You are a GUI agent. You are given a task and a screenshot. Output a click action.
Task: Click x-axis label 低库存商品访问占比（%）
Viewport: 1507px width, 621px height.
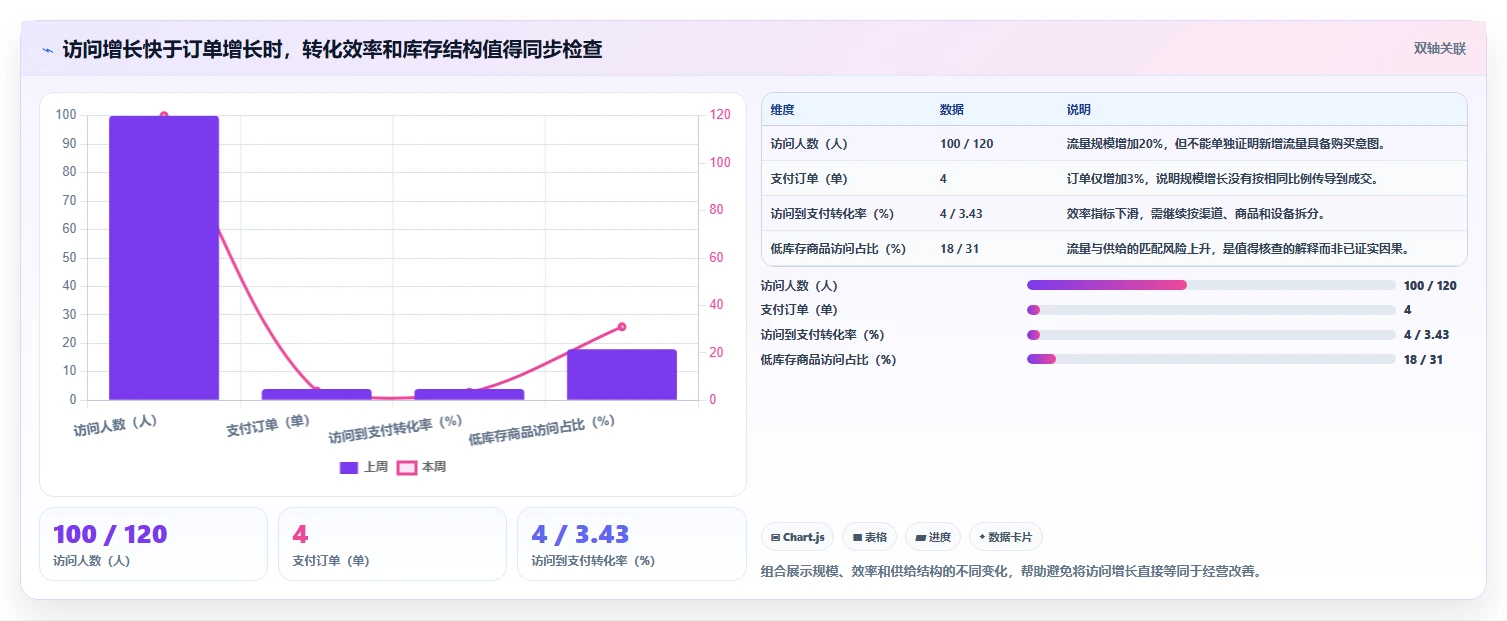coord(542,430)
